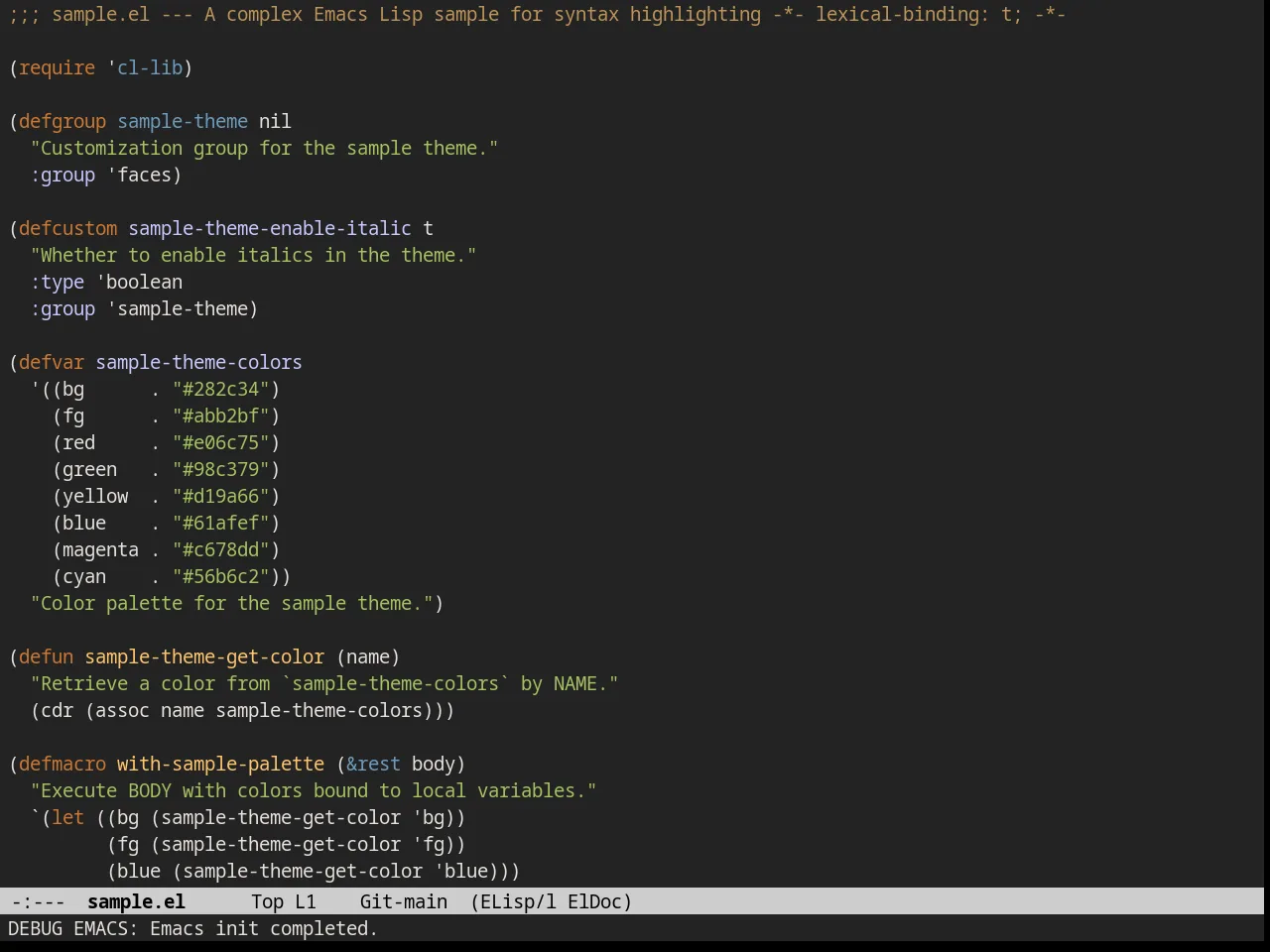Click ':group' keyword before 'faces

tap(63, 175)
